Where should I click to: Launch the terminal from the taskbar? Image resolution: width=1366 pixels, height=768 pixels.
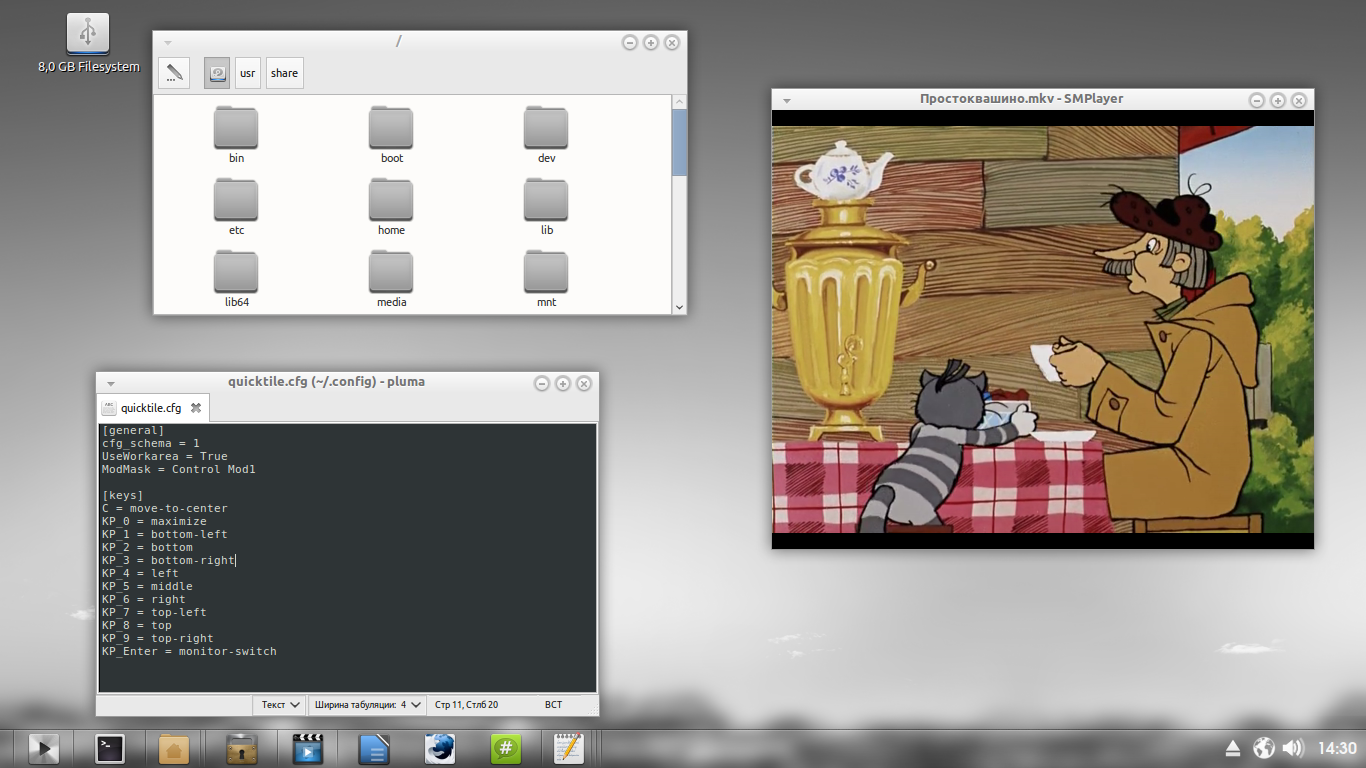(108, 748)
